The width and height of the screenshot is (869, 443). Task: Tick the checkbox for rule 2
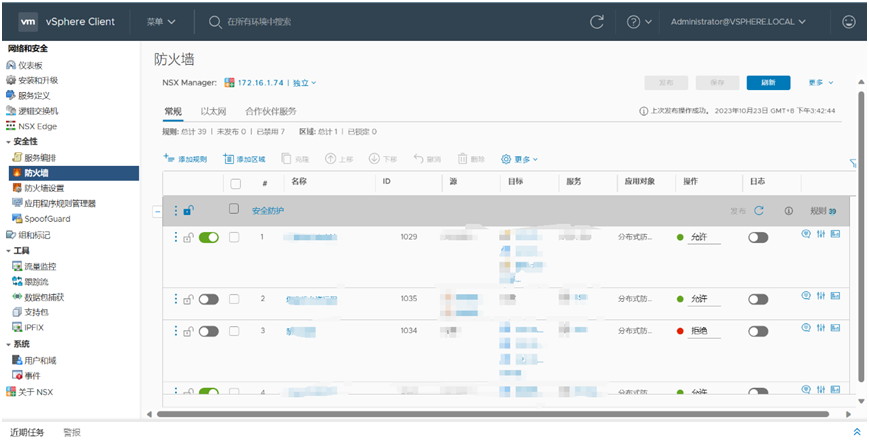(x=234, y=299)
